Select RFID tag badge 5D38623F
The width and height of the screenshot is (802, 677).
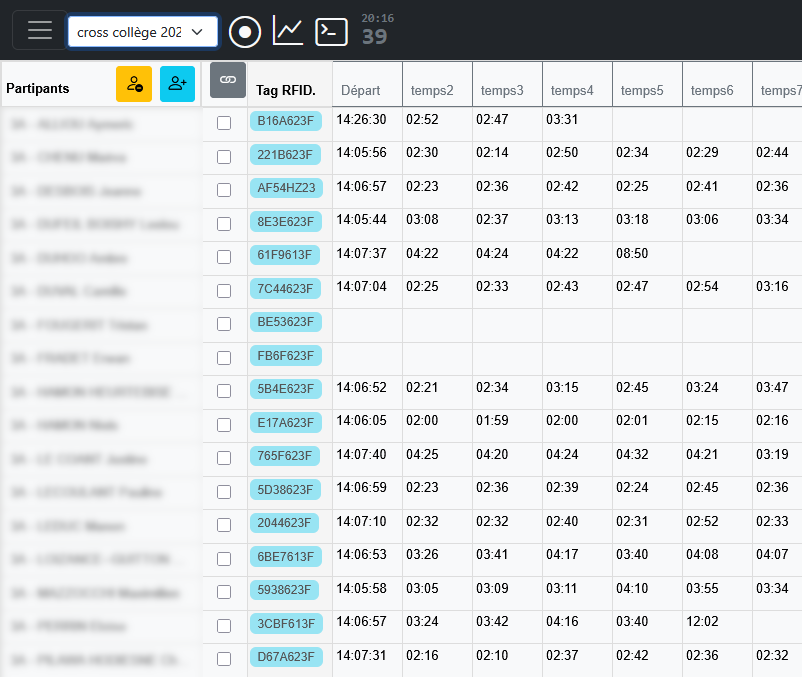point(285,489)
